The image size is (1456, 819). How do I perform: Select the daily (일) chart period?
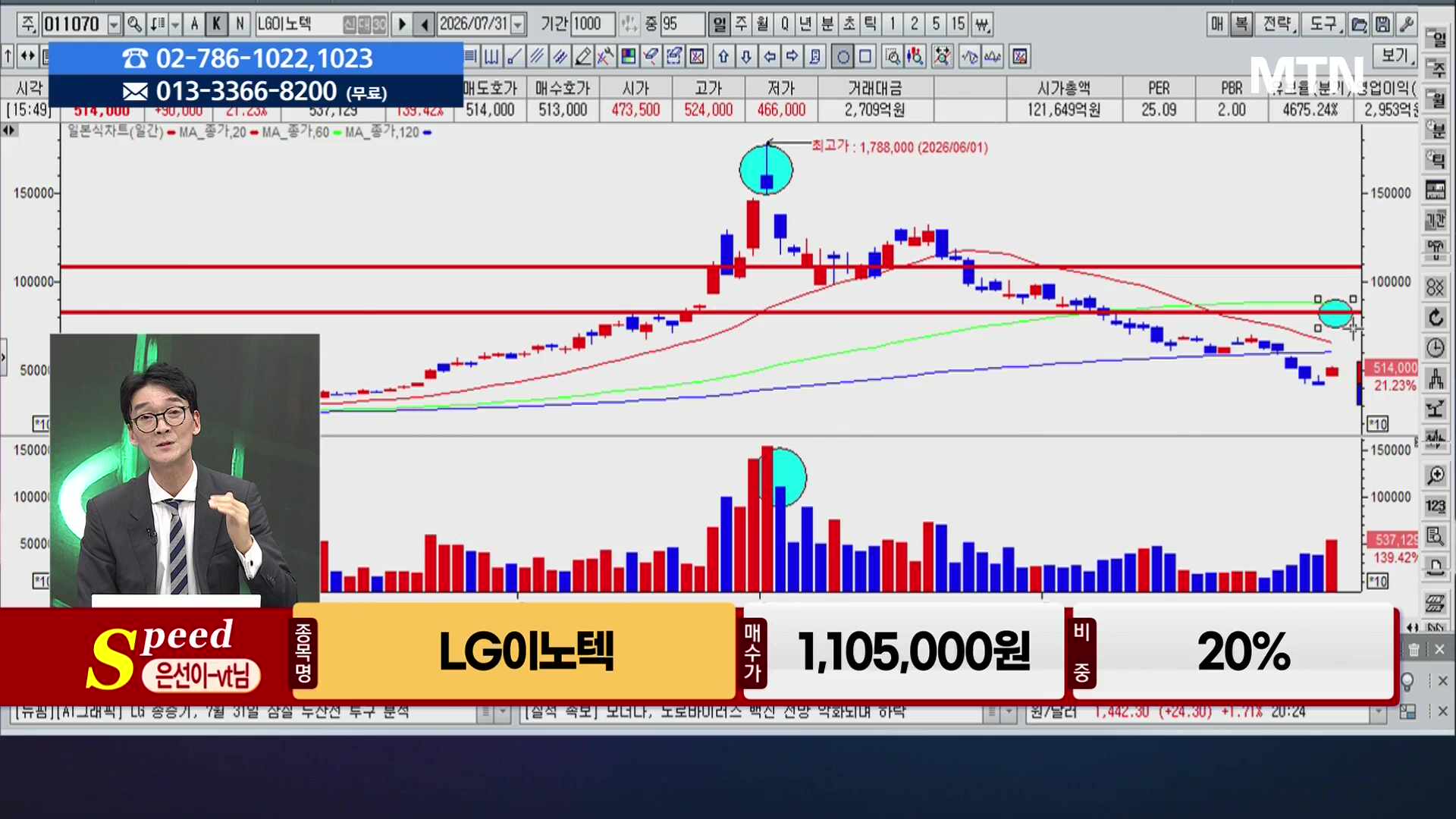(x=720, y=24)
